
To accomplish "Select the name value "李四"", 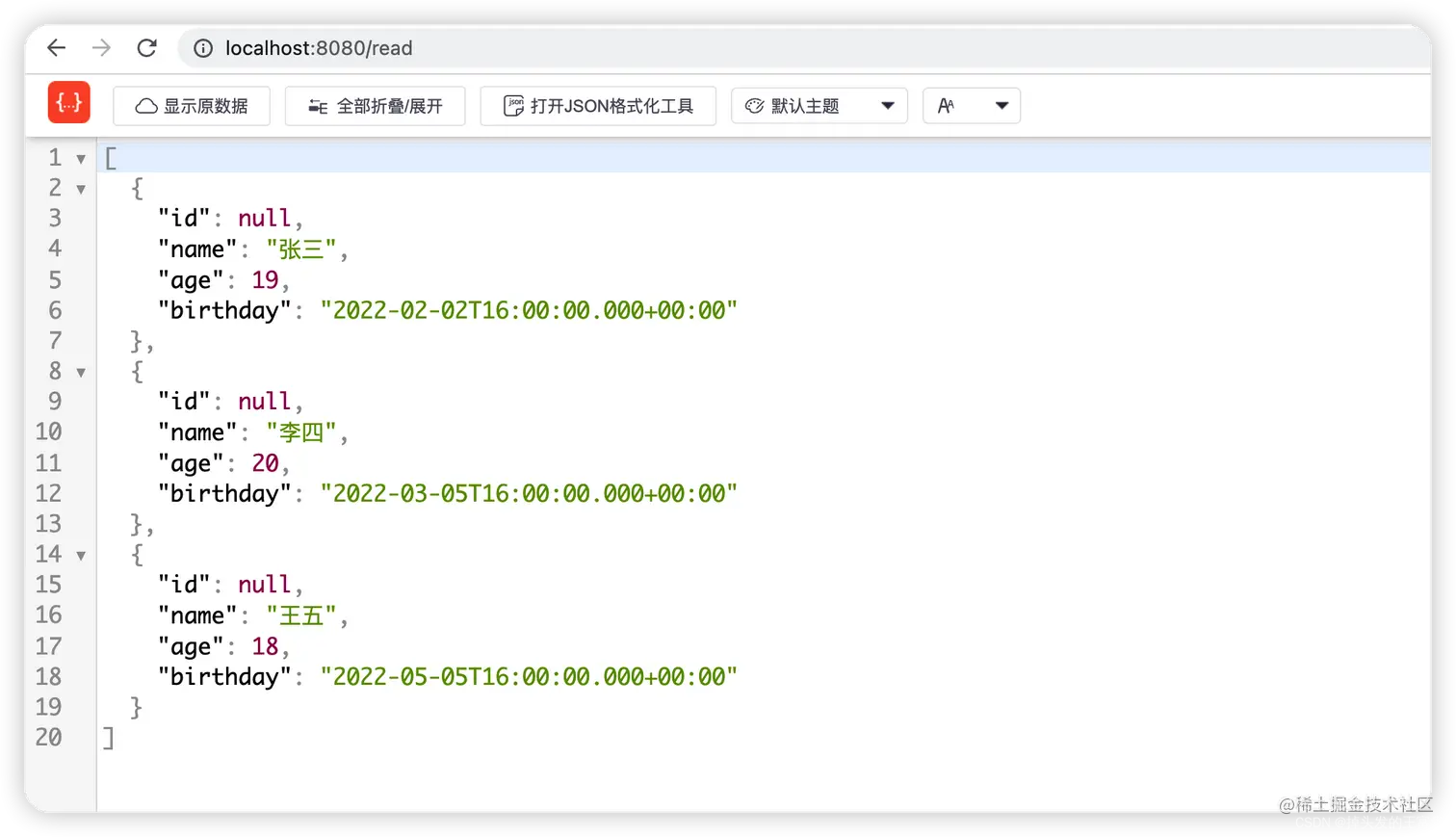I will (301, 432).
